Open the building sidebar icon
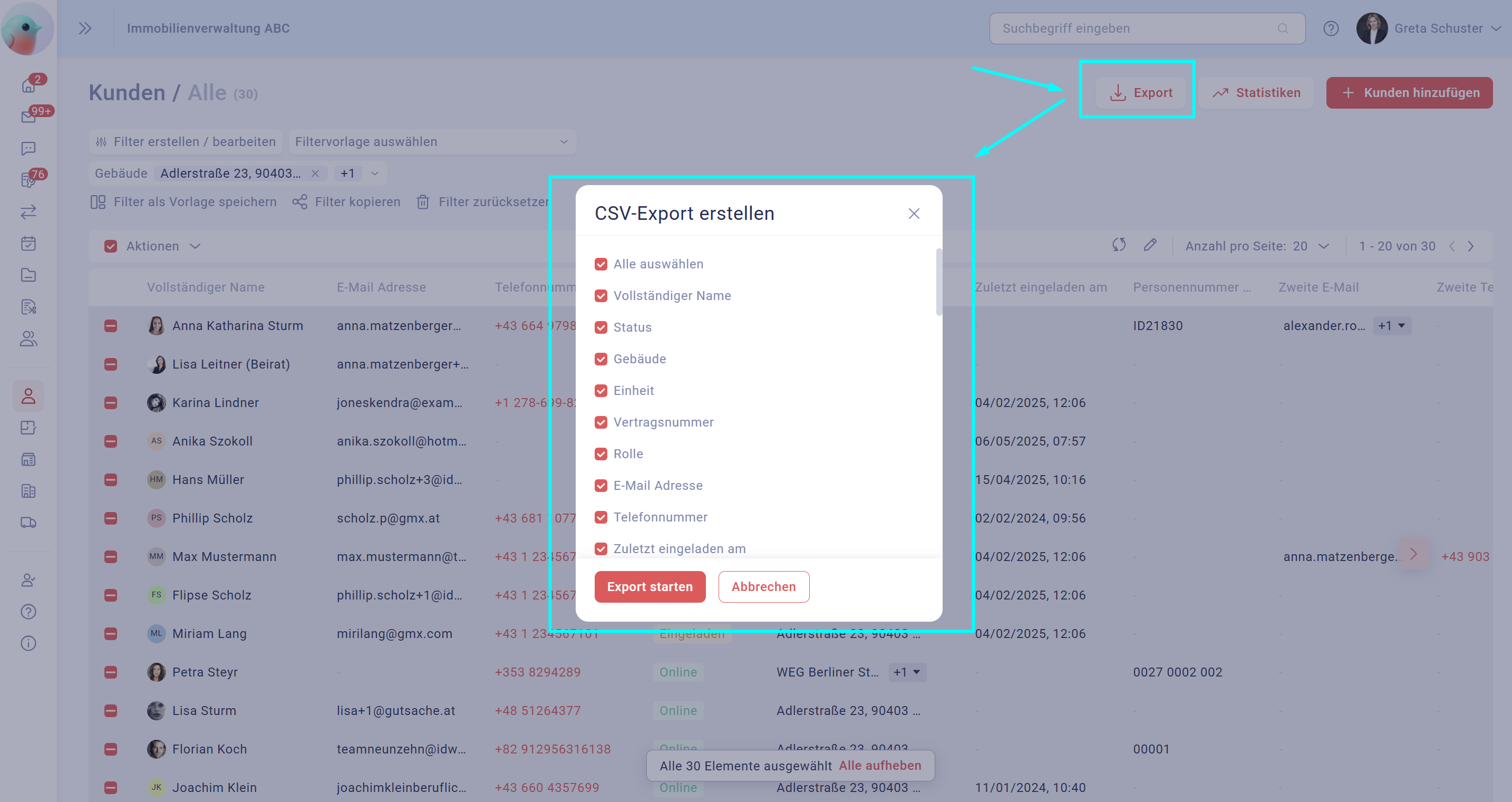1512x802 pixels. coord(28,491)
